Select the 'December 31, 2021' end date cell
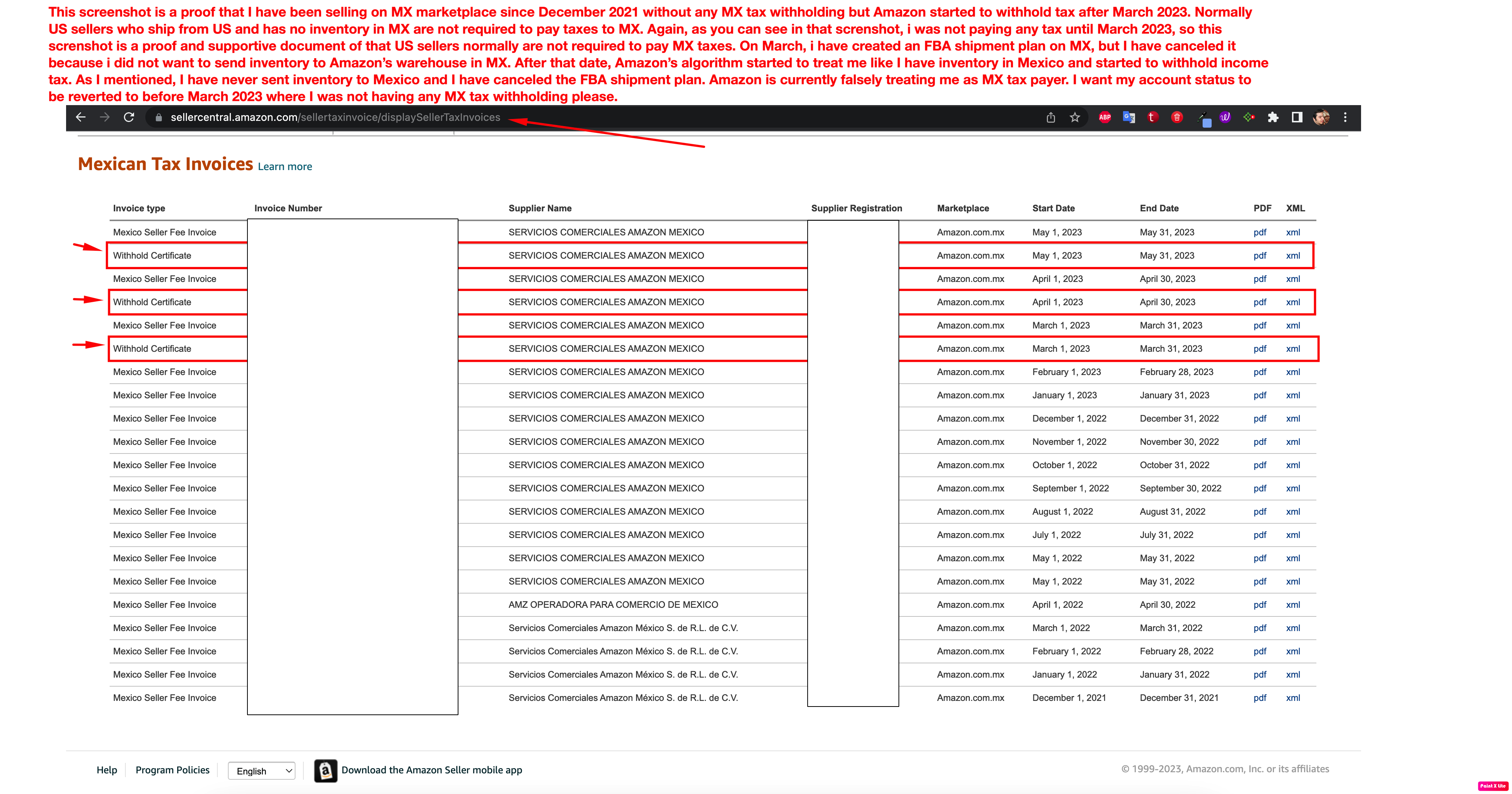The image size is (1512, 794). pyautogui.click(x=1179, y=698)
